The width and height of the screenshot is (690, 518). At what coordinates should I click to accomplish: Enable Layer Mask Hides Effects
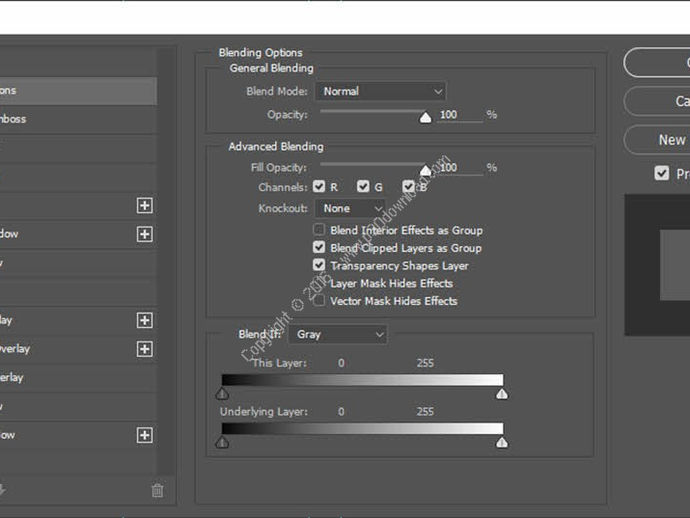319,283
